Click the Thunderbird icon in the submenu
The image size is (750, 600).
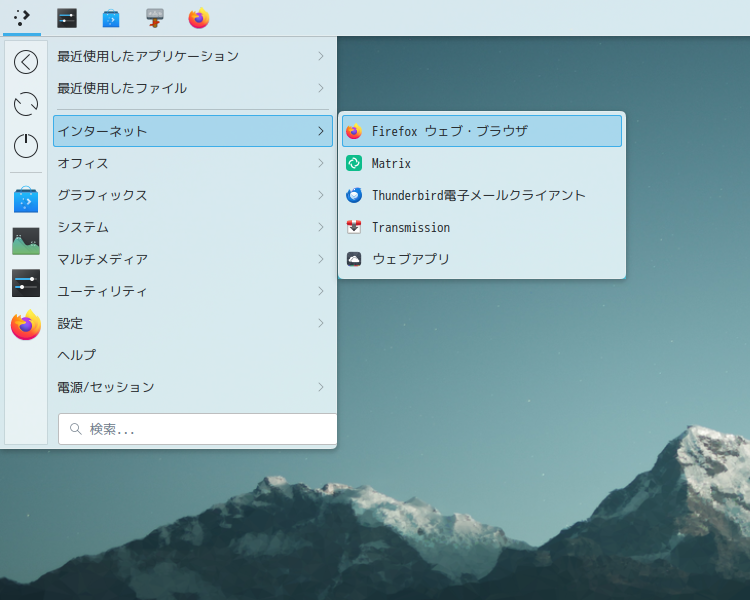coord(354,195)
